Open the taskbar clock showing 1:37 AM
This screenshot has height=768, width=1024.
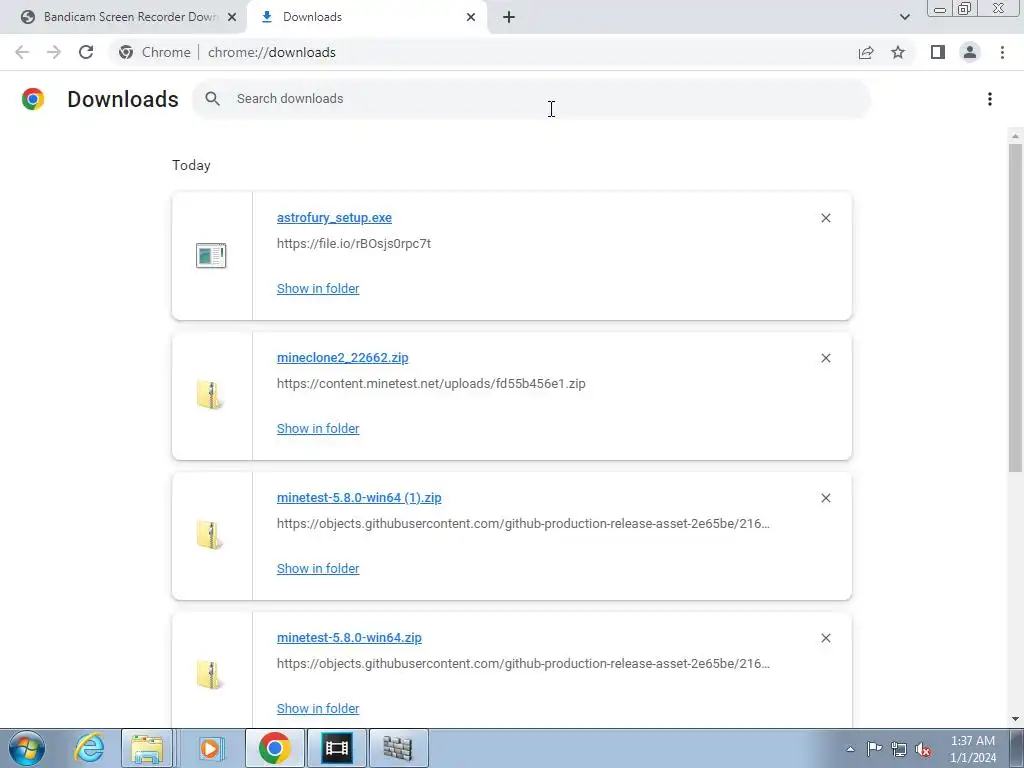[973, 749]
